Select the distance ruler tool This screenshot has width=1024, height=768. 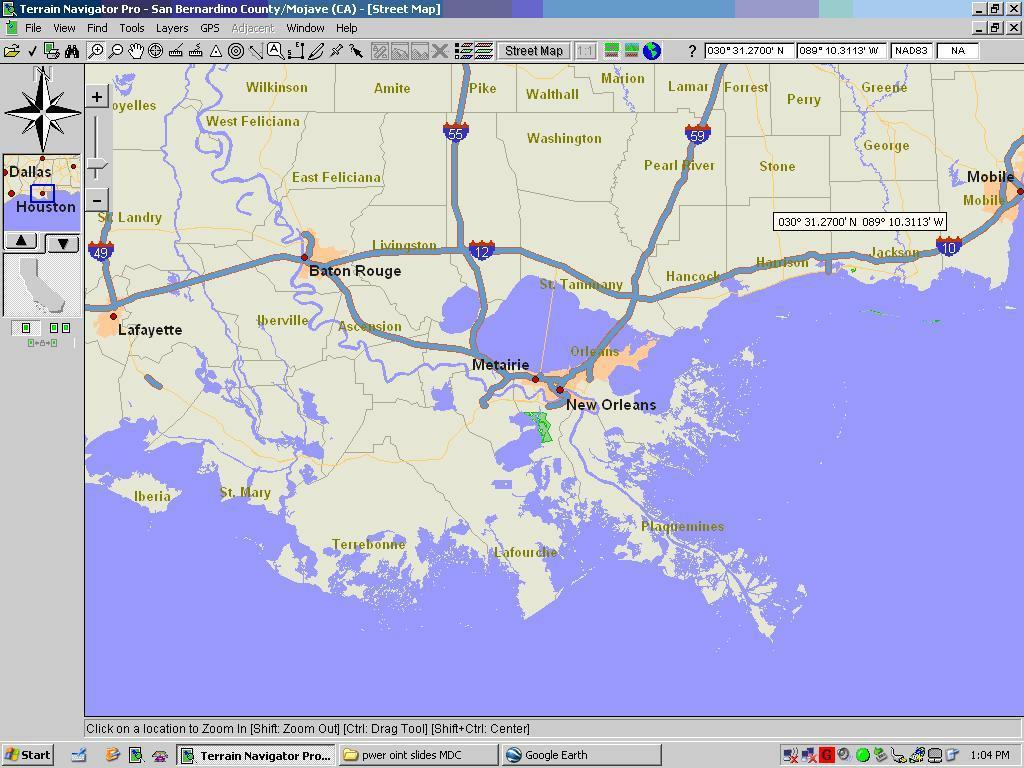pyautogui.click(x=175, y=51)
